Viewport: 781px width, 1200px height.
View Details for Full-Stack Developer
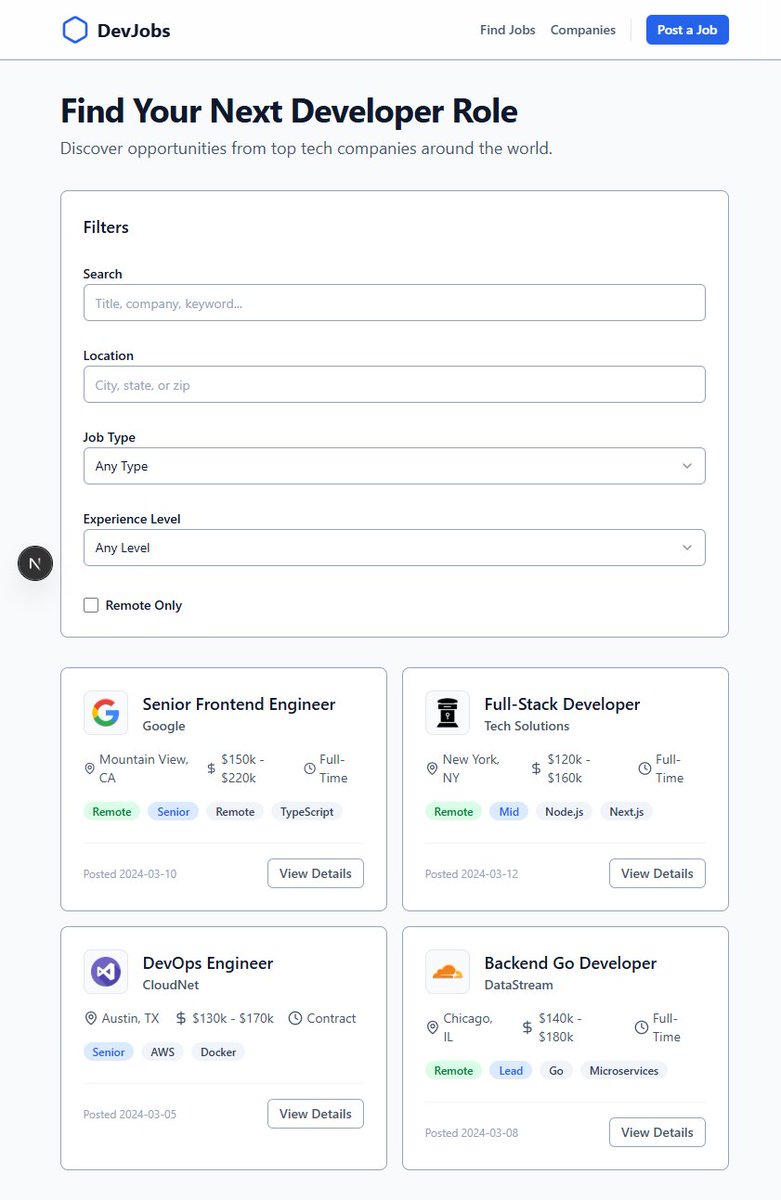point(657,873)
